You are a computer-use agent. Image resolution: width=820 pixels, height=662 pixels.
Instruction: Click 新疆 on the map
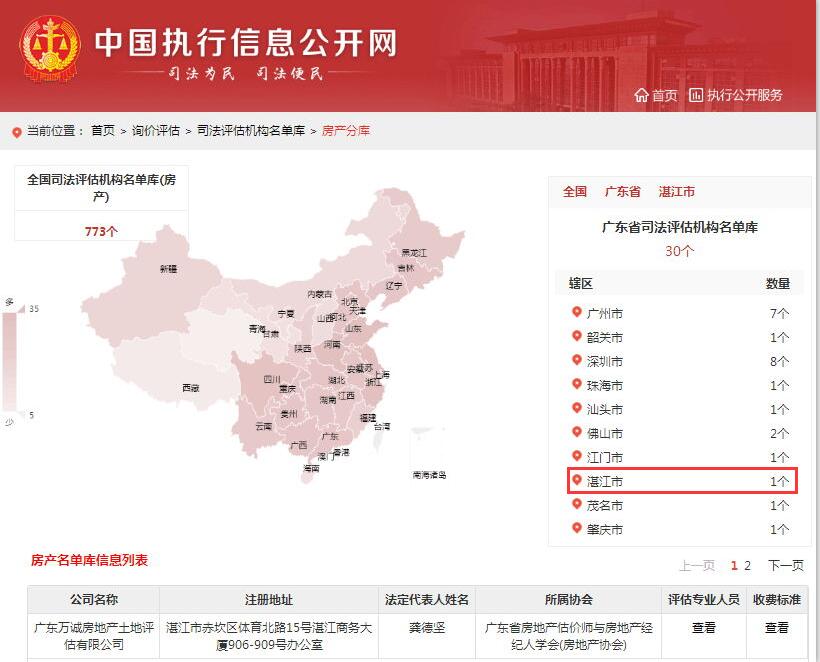click(x=168, y=269)
